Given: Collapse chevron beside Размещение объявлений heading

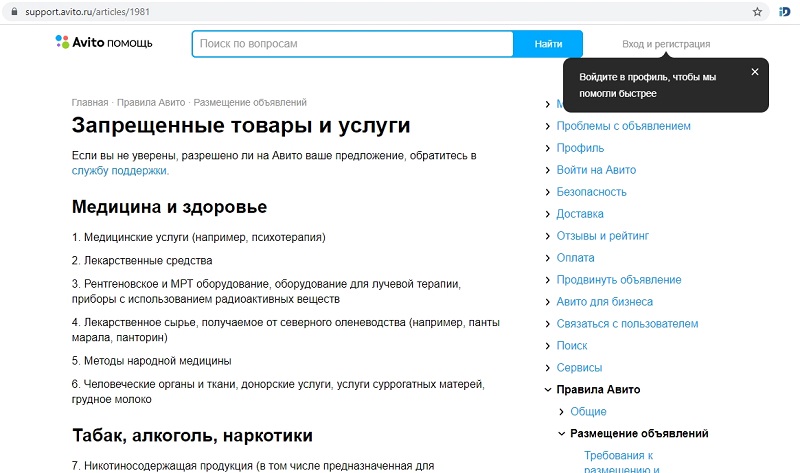Looking at the screenshot, I should point(561,434).
